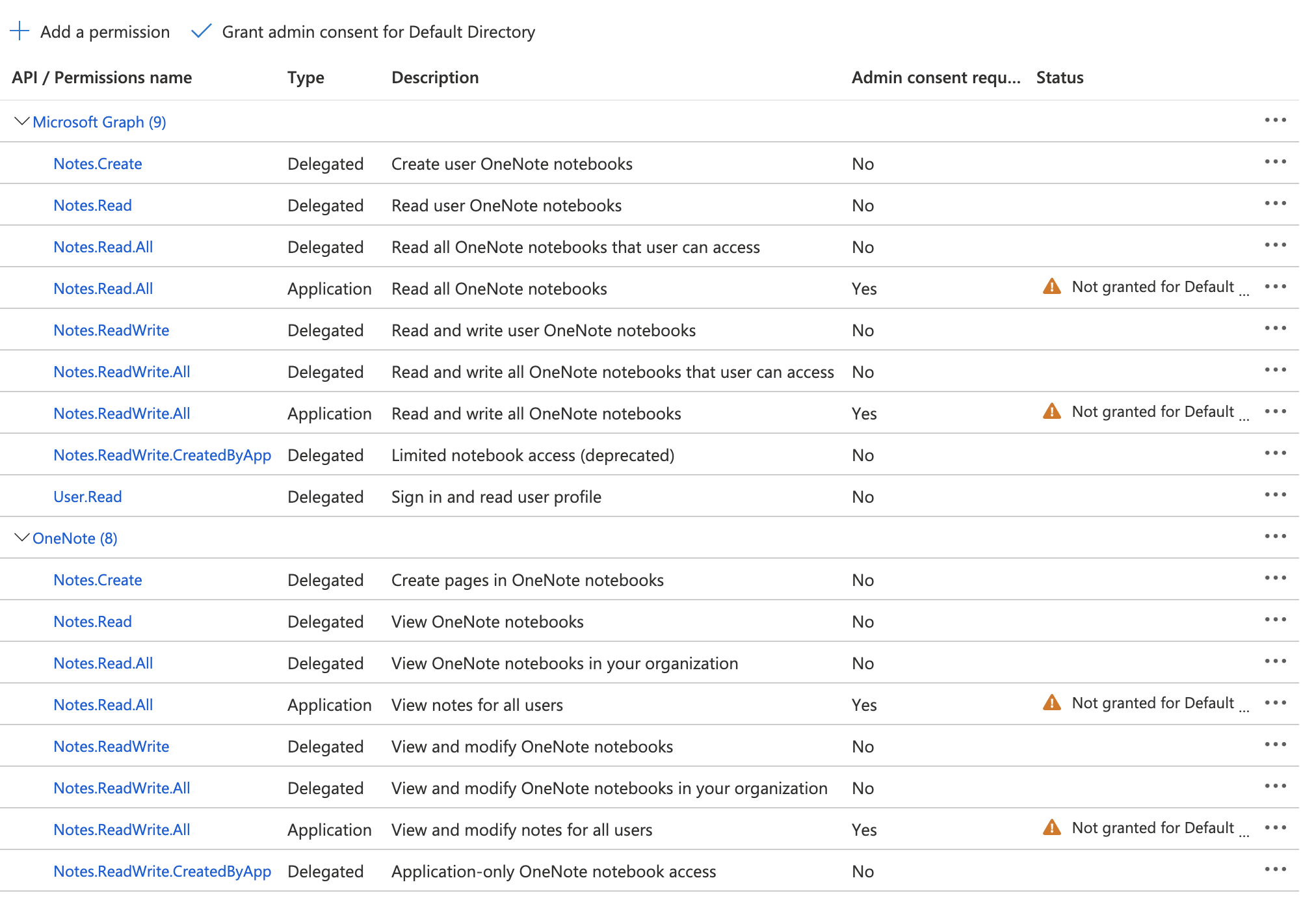Open Notes.Read.All link for View notes for all users
This screenshot has width=1316, height=904.
(x=103, y=705)
